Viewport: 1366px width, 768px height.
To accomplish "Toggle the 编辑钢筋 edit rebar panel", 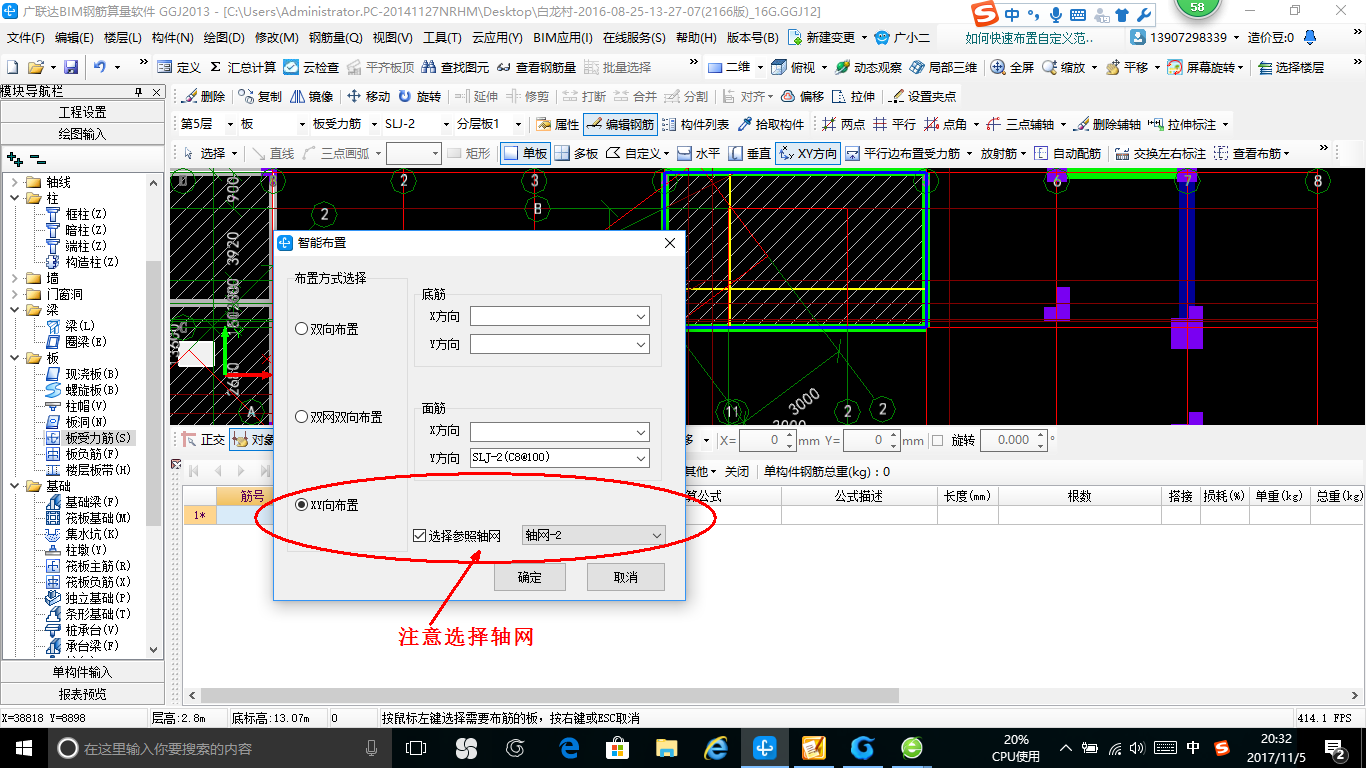I will coord(620,125).
